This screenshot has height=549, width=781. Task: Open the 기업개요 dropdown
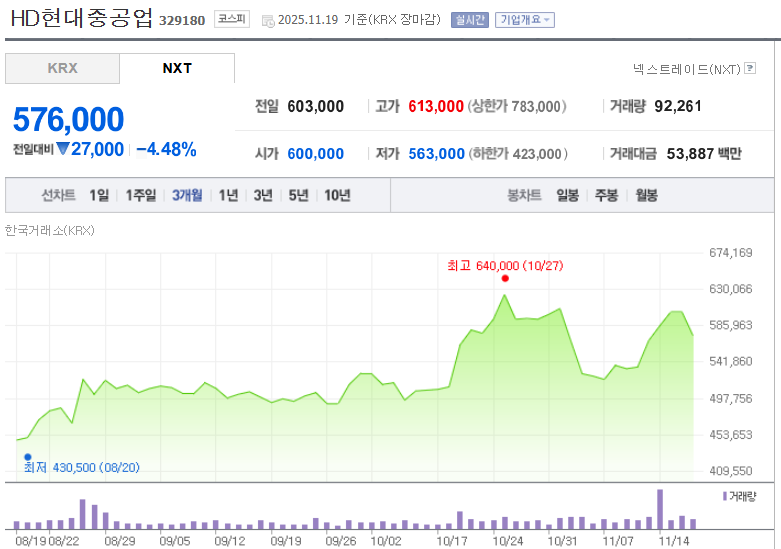point(524,20)
